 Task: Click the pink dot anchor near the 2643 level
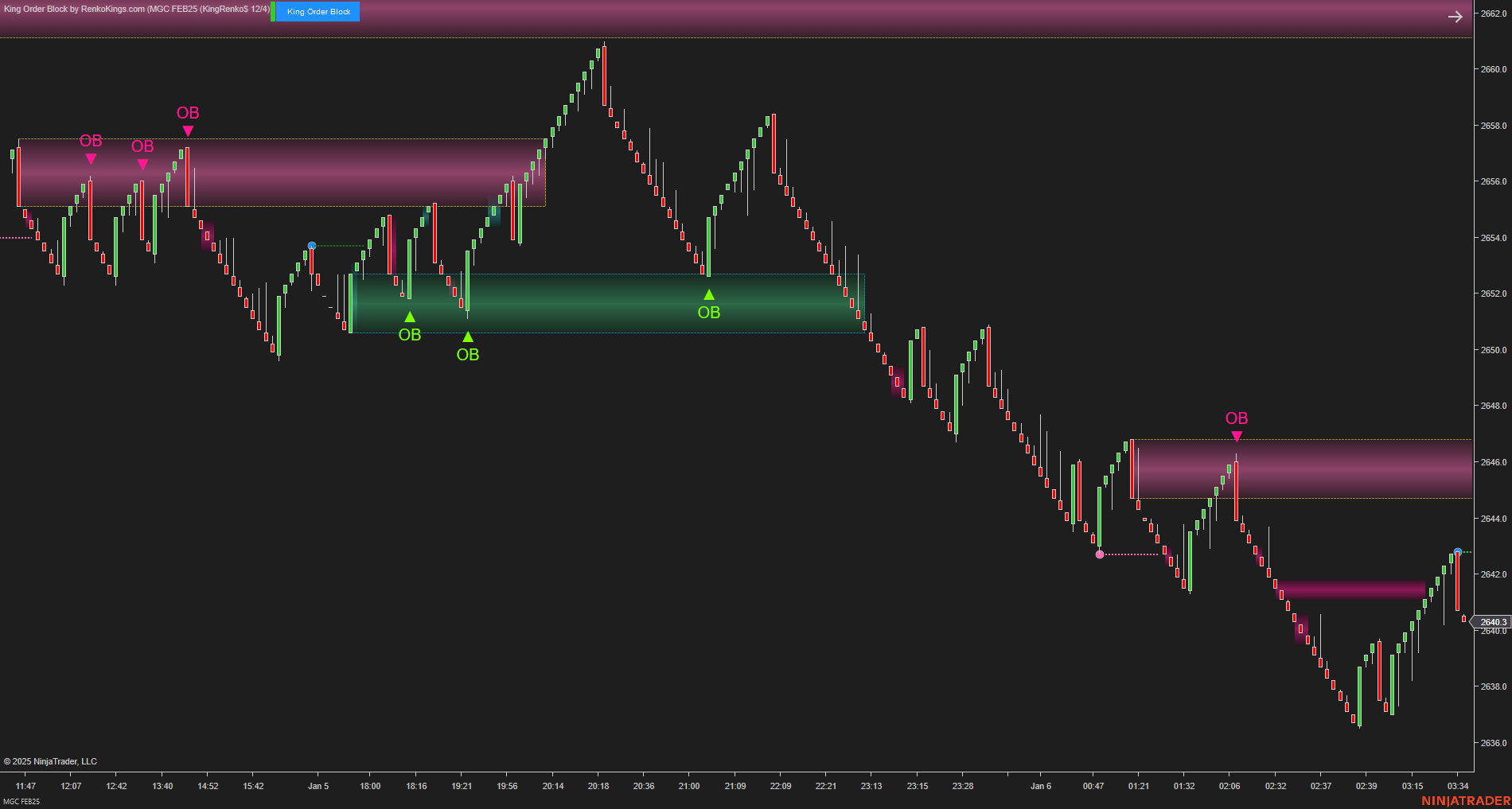[x=1100, y=554]
